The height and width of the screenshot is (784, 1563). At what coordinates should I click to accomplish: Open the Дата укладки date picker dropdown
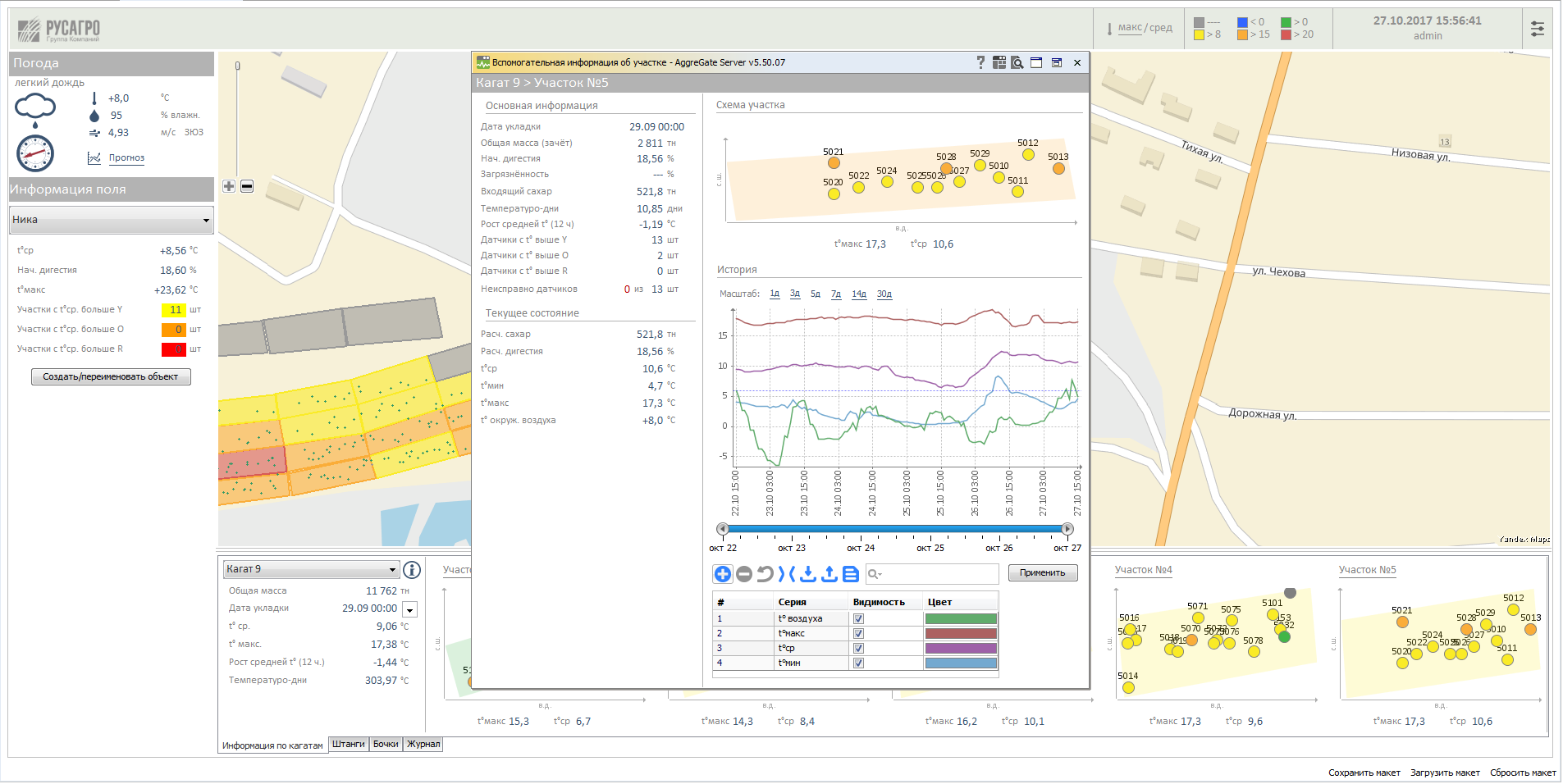[x=410, y=609]
